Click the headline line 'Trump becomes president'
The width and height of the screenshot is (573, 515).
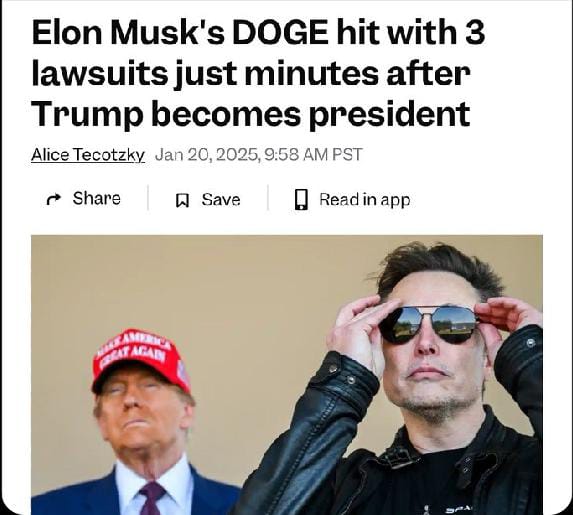(251, 114)
